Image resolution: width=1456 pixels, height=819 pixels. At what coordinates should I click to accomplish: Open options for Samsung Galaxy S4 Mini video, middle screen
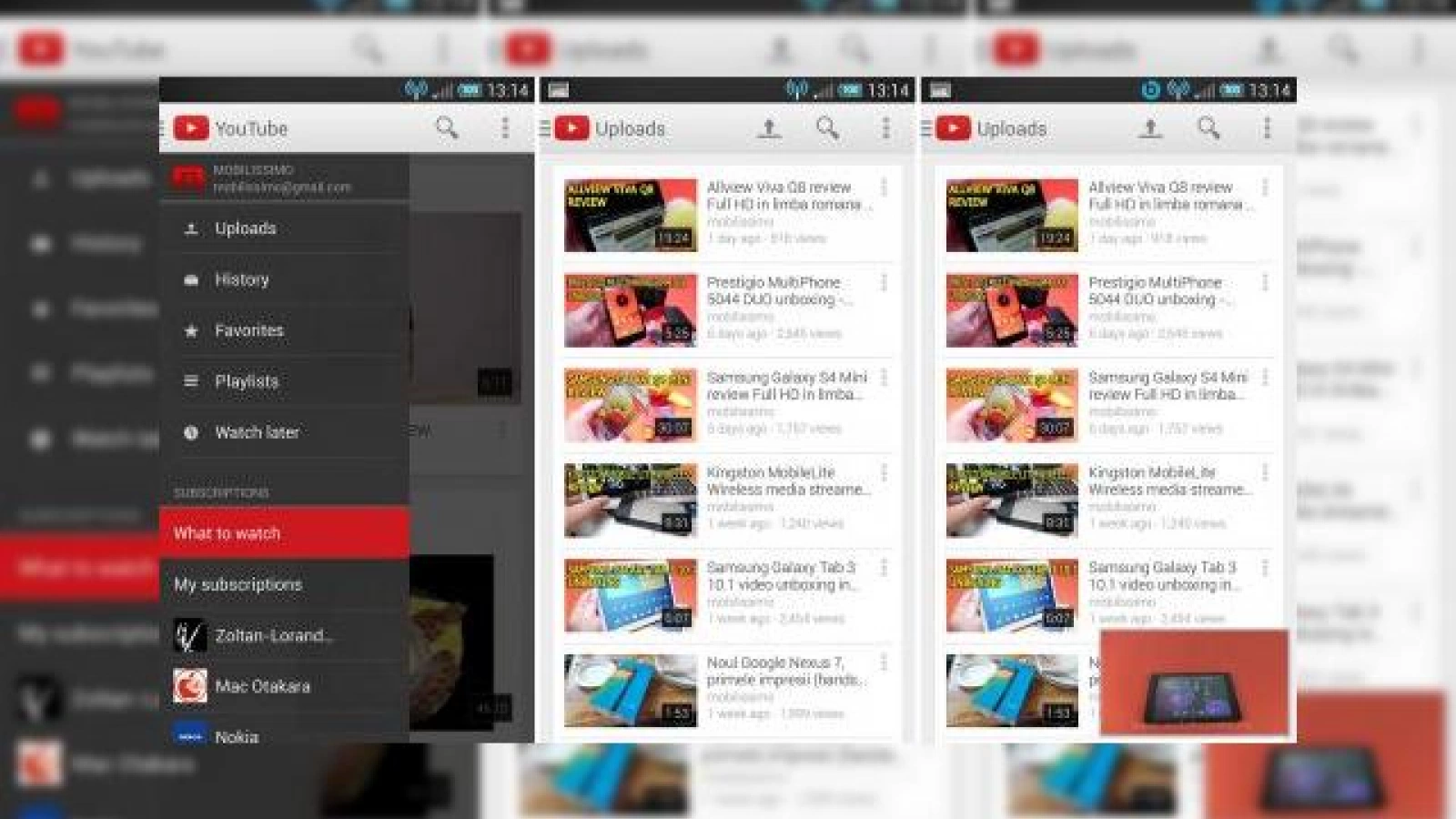click(884, 378)
